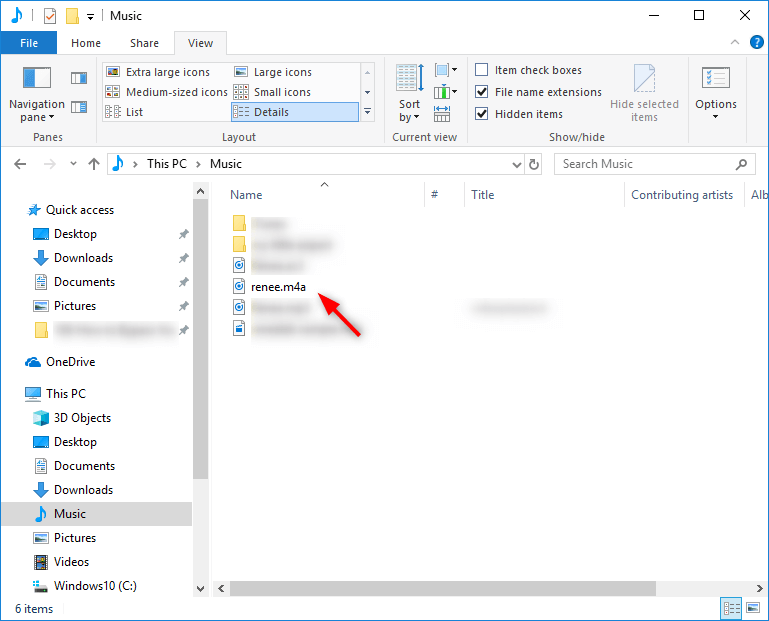Click Quick access in navigation pane
The width and height of the screenshot is (769, 621).
coord(79,210)
